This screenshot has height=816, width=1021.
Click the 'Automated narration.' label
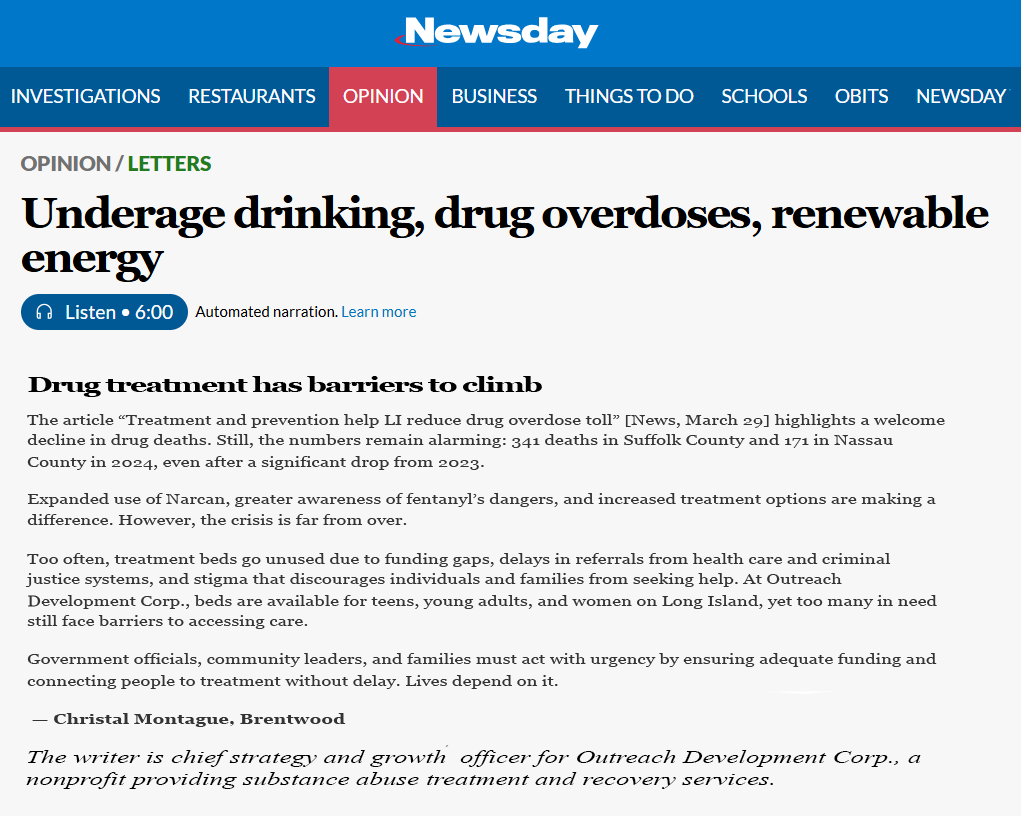pyautogui.click(x=266, y=312)
